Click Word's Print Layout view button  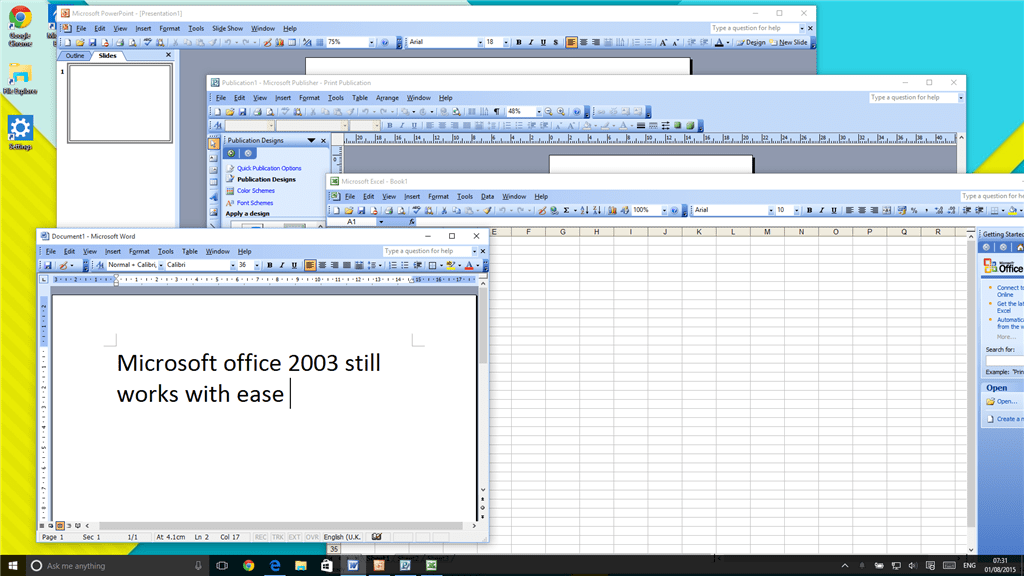59,526
